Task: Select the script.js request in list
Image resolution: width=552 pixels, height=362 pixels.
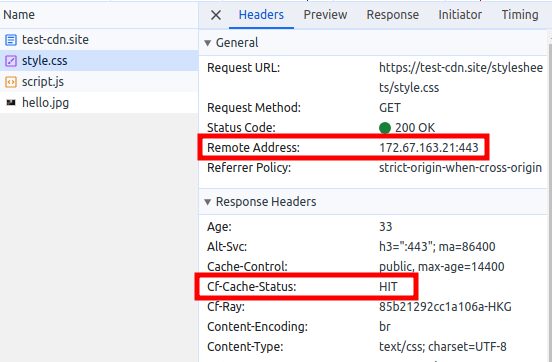Action: point(99,82)
